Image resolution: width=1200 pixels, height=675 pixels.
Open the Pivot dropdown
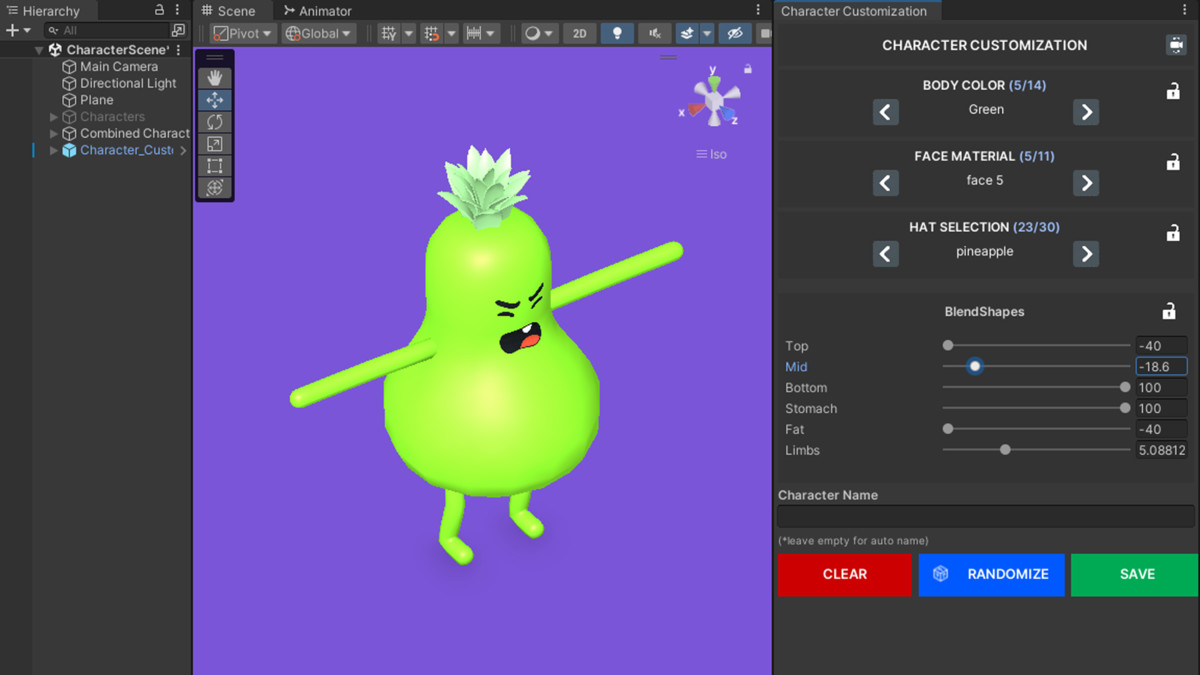pyautogui.click(x=243, y=32)
